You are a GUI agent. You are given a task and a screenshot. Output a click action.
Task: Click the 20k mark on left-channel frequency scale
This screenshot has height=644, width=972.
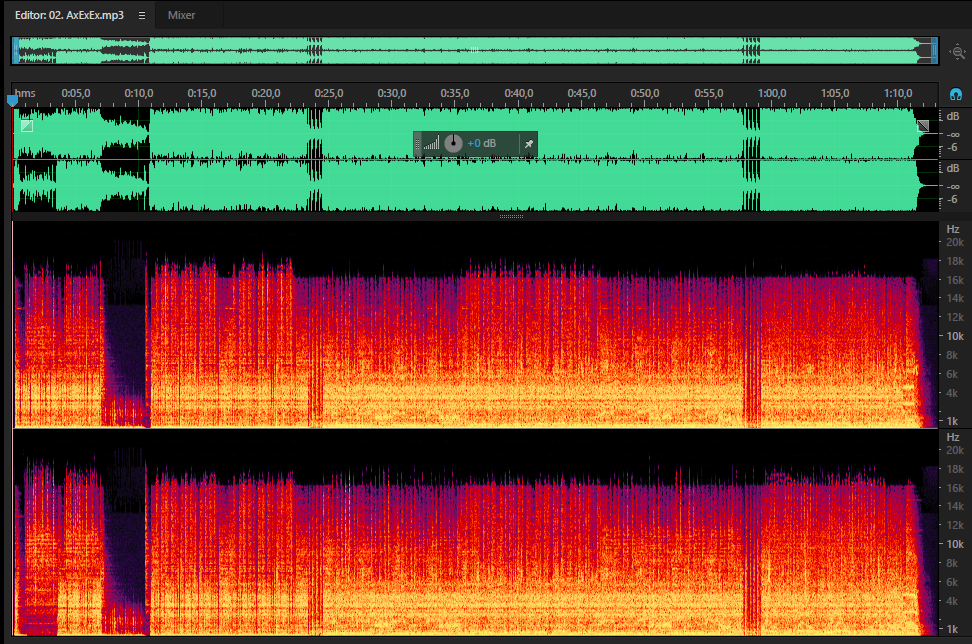click(955, 242)
